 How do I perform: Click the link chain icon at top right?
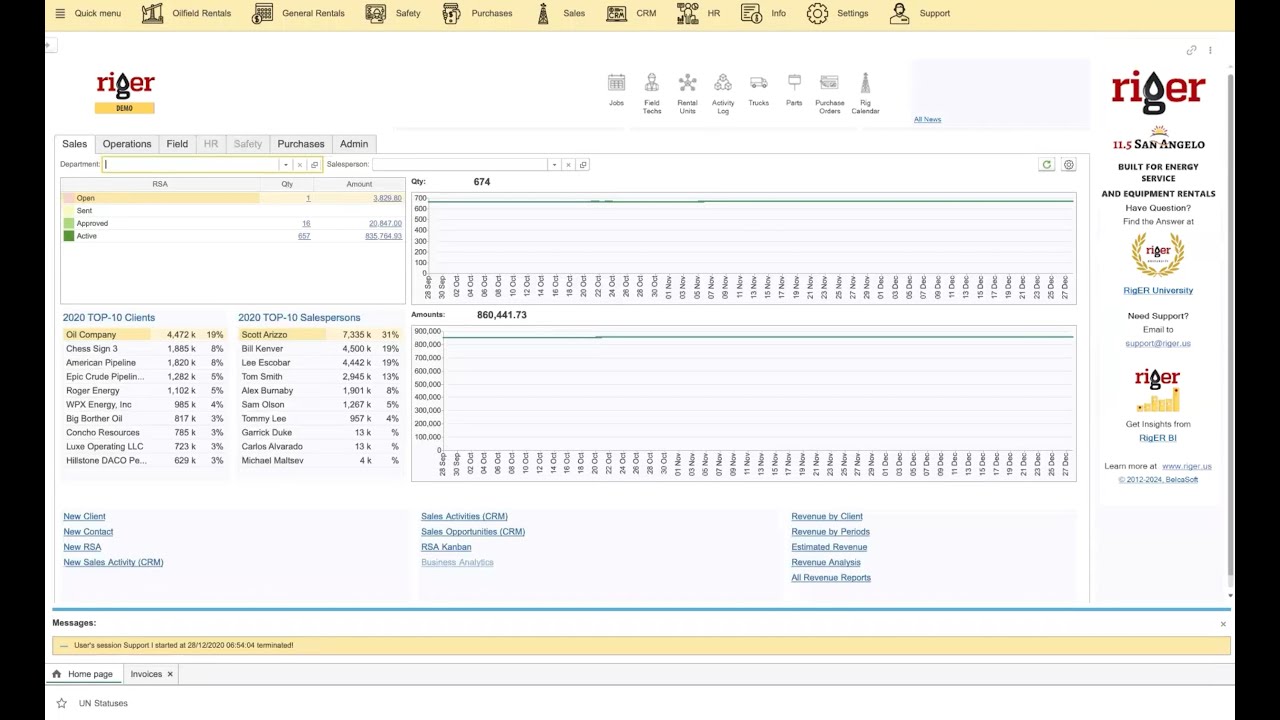(x=1191, y=50)
